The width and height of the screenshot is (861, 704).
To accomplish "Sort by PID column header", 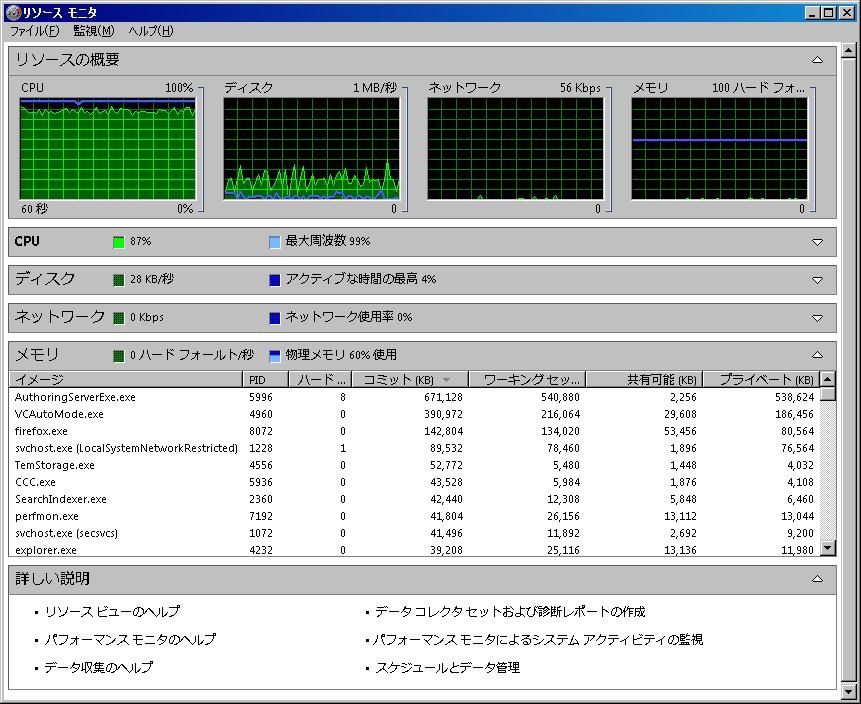I will [266, 379].
